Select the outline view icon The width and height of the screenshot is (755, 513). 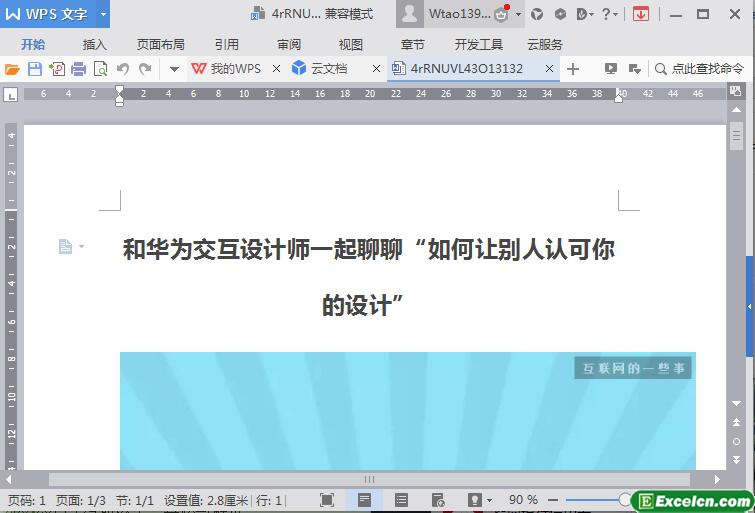coord(401,500)
